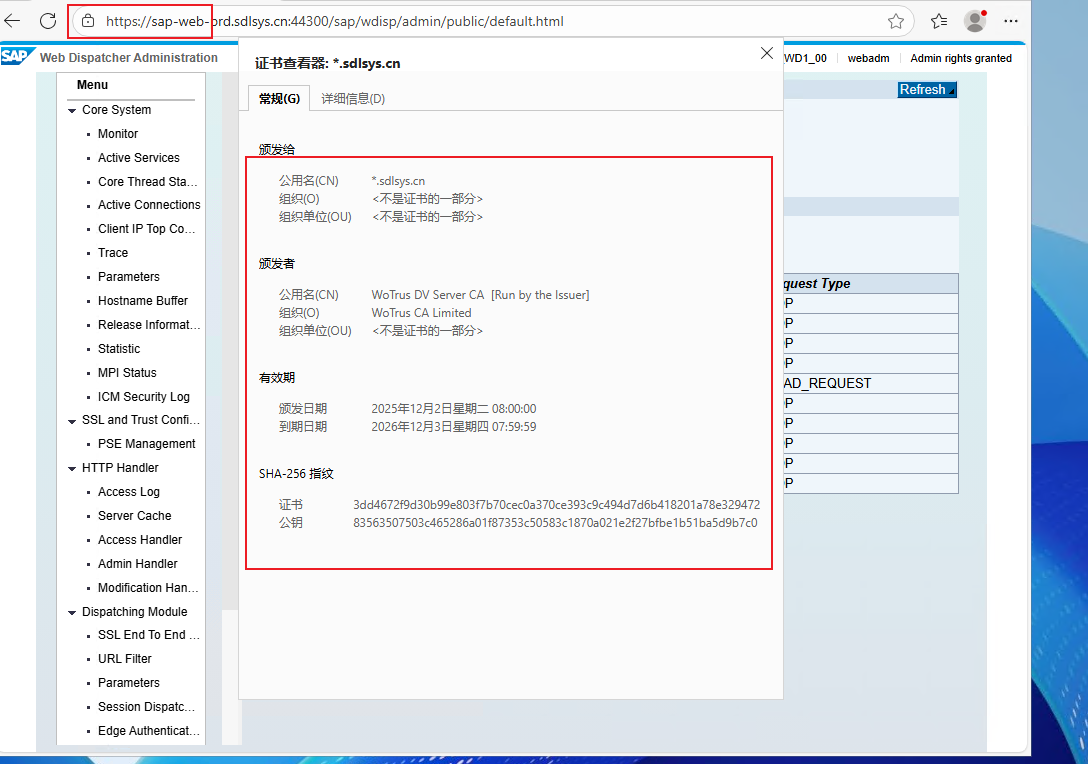Screen dimensions: 1088x764
Task: Close the certificate viewer dialog
Action: click(x=767, y=54)
